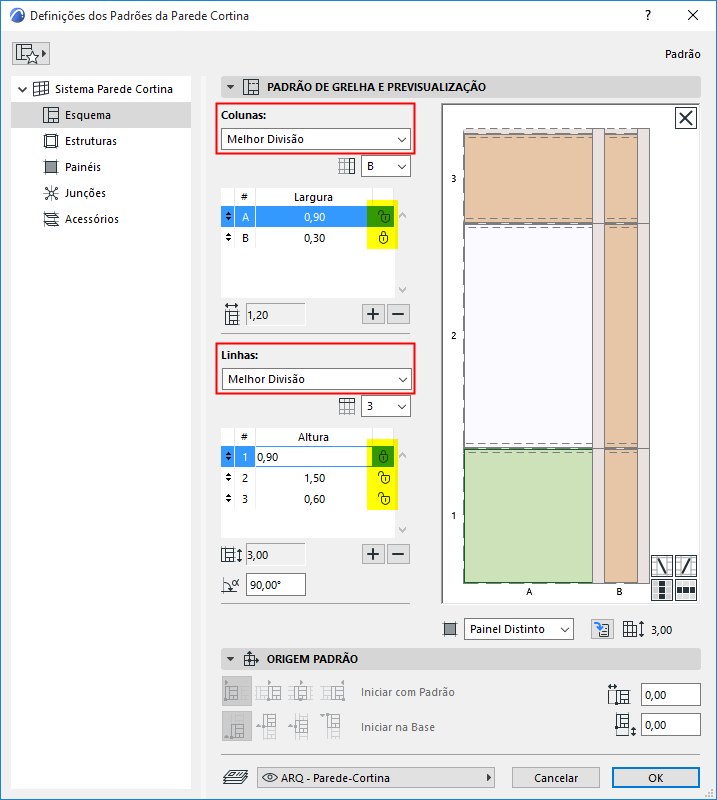Confirm with OK button
Image resolution: width=717 pixels, height=800 pixels.
(x=656, y=778)
